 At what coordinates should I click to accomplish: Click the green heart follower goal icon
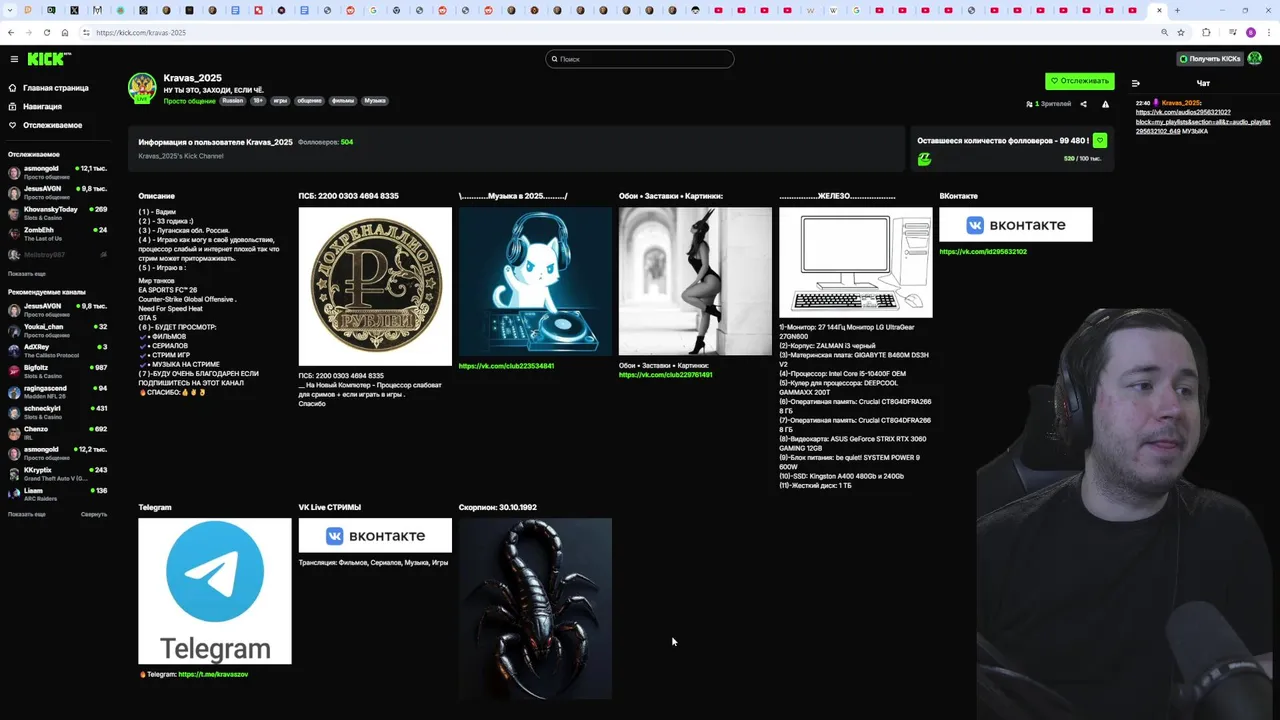[1100, 141]
